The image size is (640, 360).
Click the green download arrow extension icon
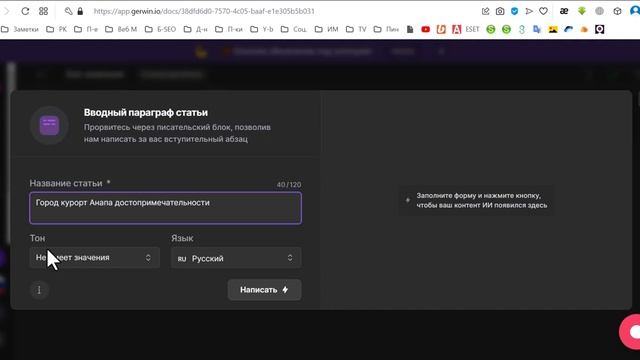click(582, 11)
